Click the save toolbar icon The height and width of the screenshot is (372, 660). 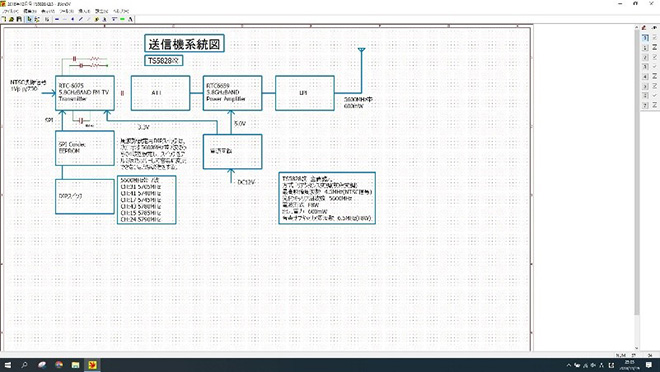(19, 19)
